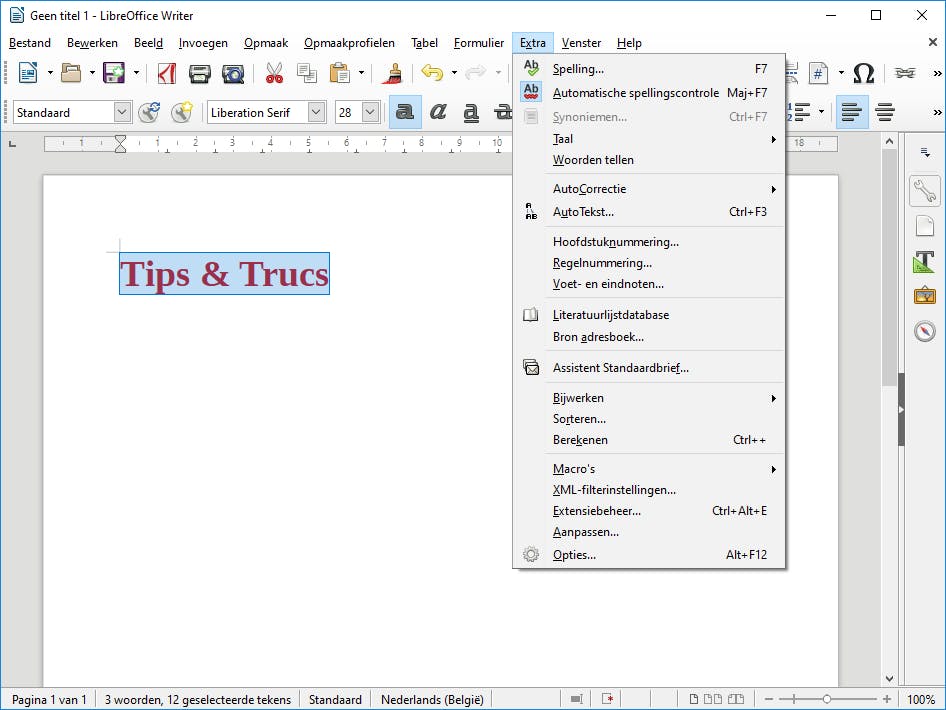
Task: Print the document via printer icon
Action: point(200,73)
